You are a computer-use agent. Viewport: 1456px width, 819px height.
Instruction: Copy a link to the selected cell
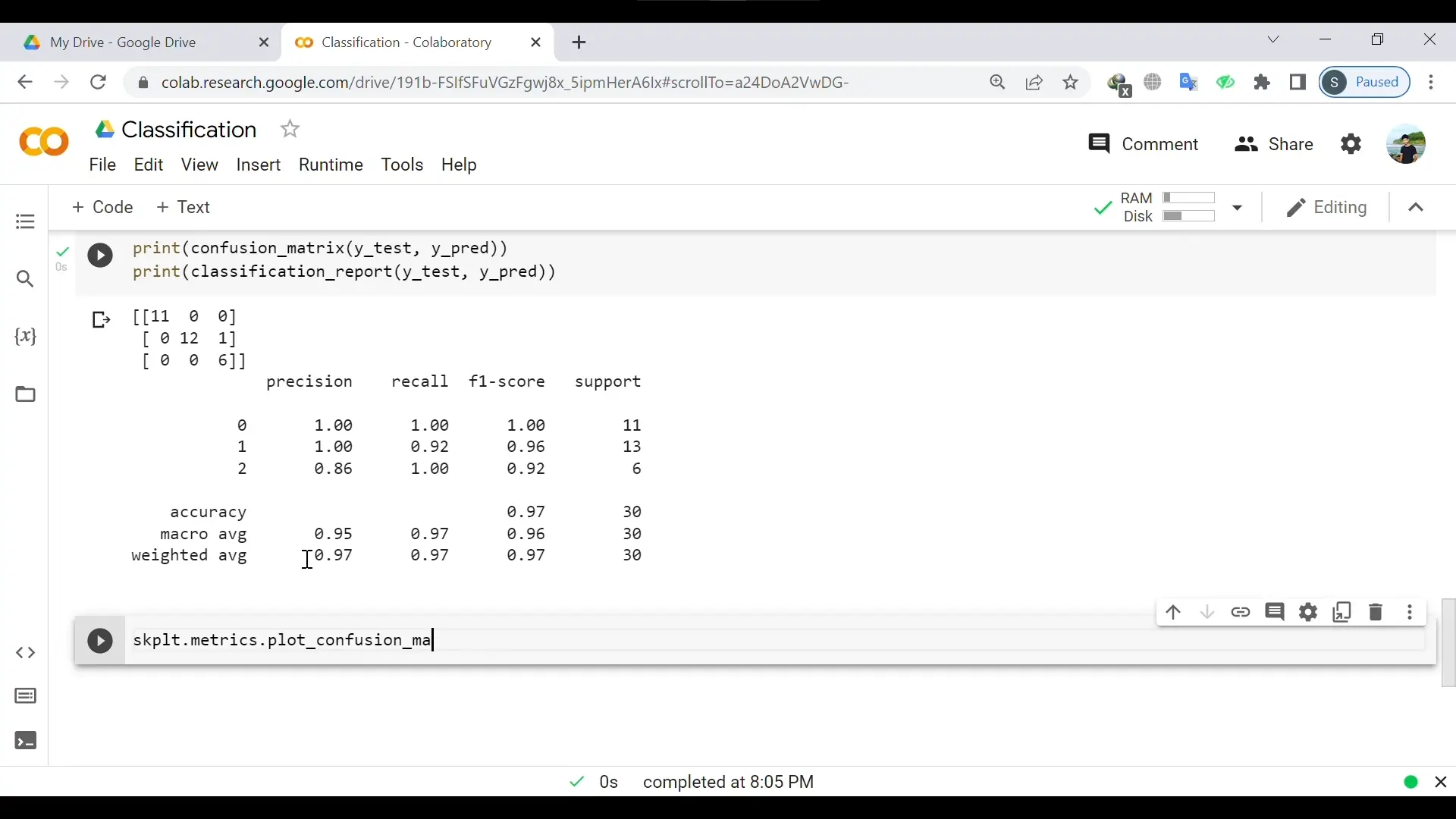pyautogui.click(x=1241, y=612)
